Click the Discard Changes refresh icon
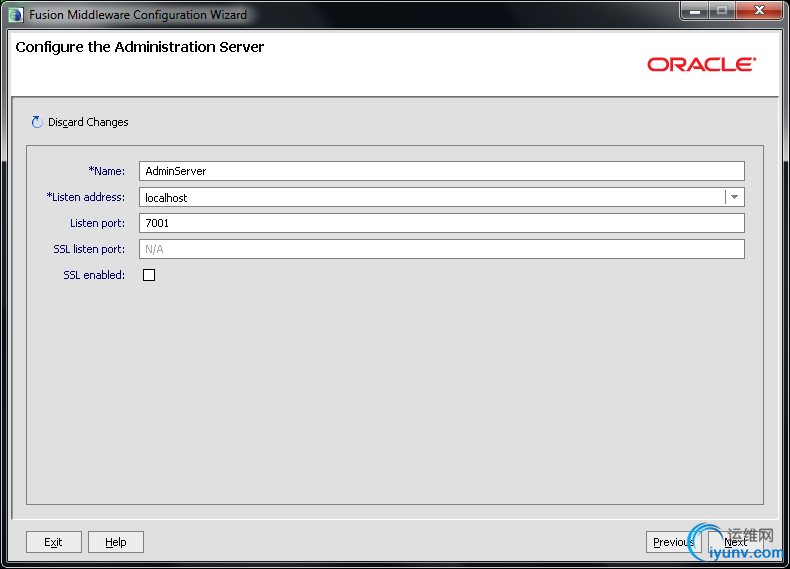 click(x=37, y=122)
